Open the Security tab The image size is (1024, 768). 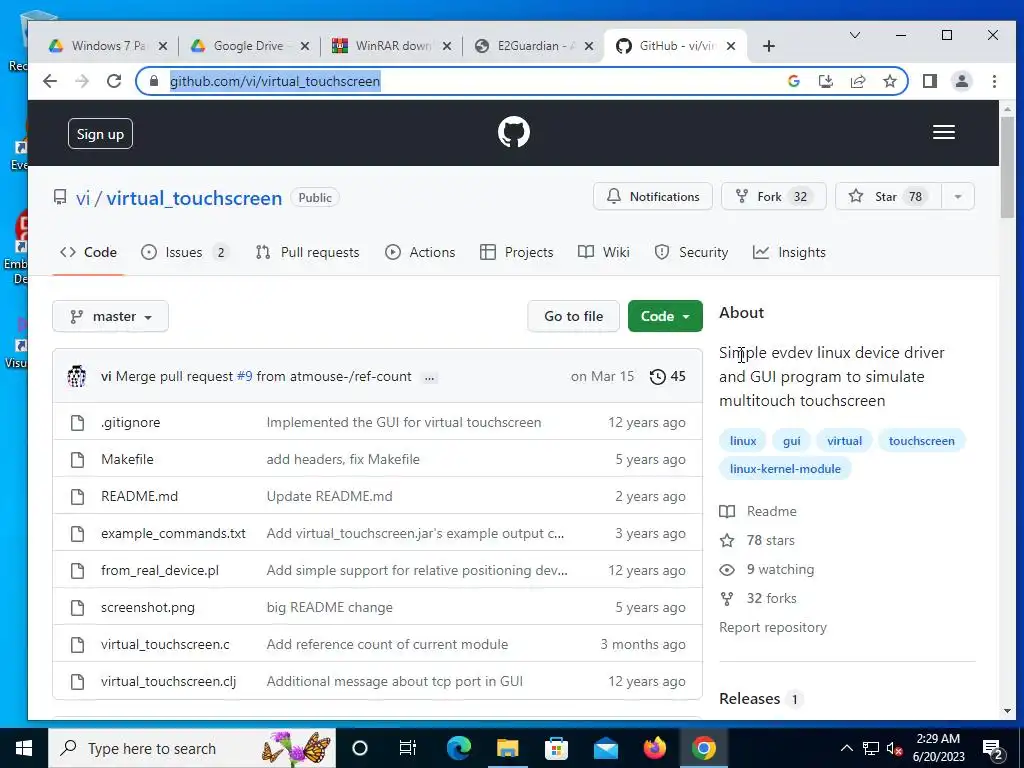click(691, 252)
